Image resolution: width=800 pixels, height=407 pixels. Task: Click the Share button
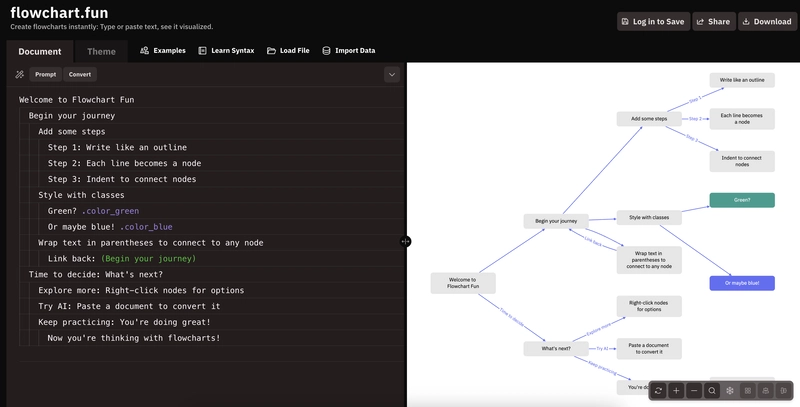click(x=714, y=21)
